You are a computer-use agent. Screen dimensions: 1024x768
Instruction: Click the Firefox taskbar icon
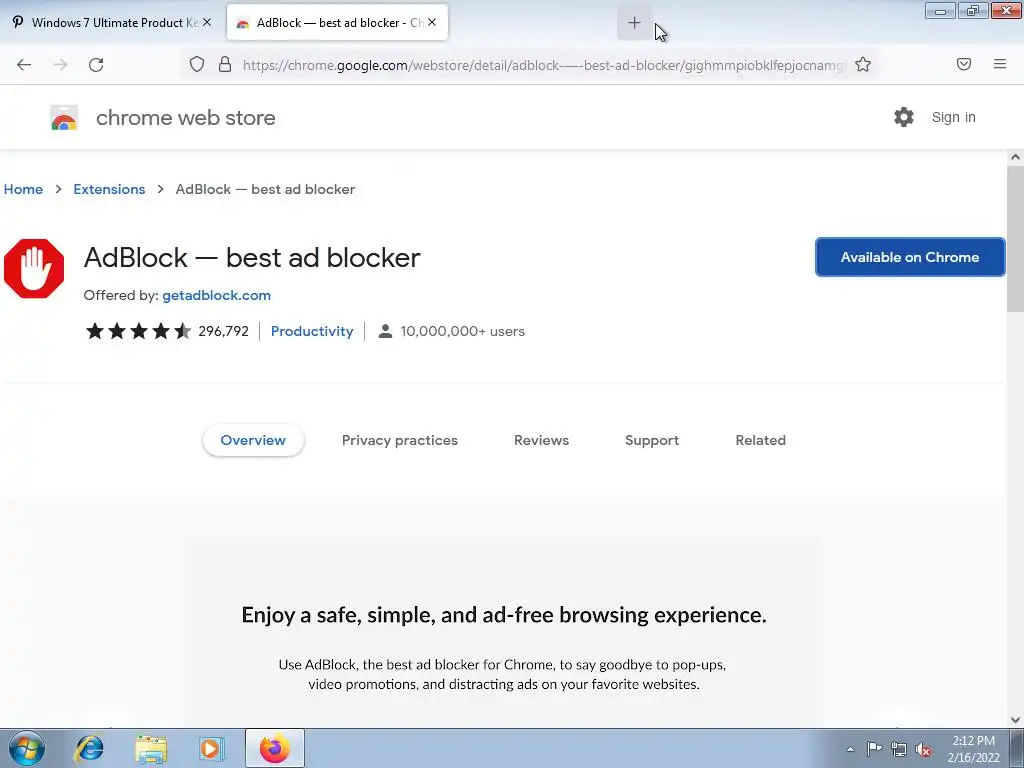coord(274,748)
